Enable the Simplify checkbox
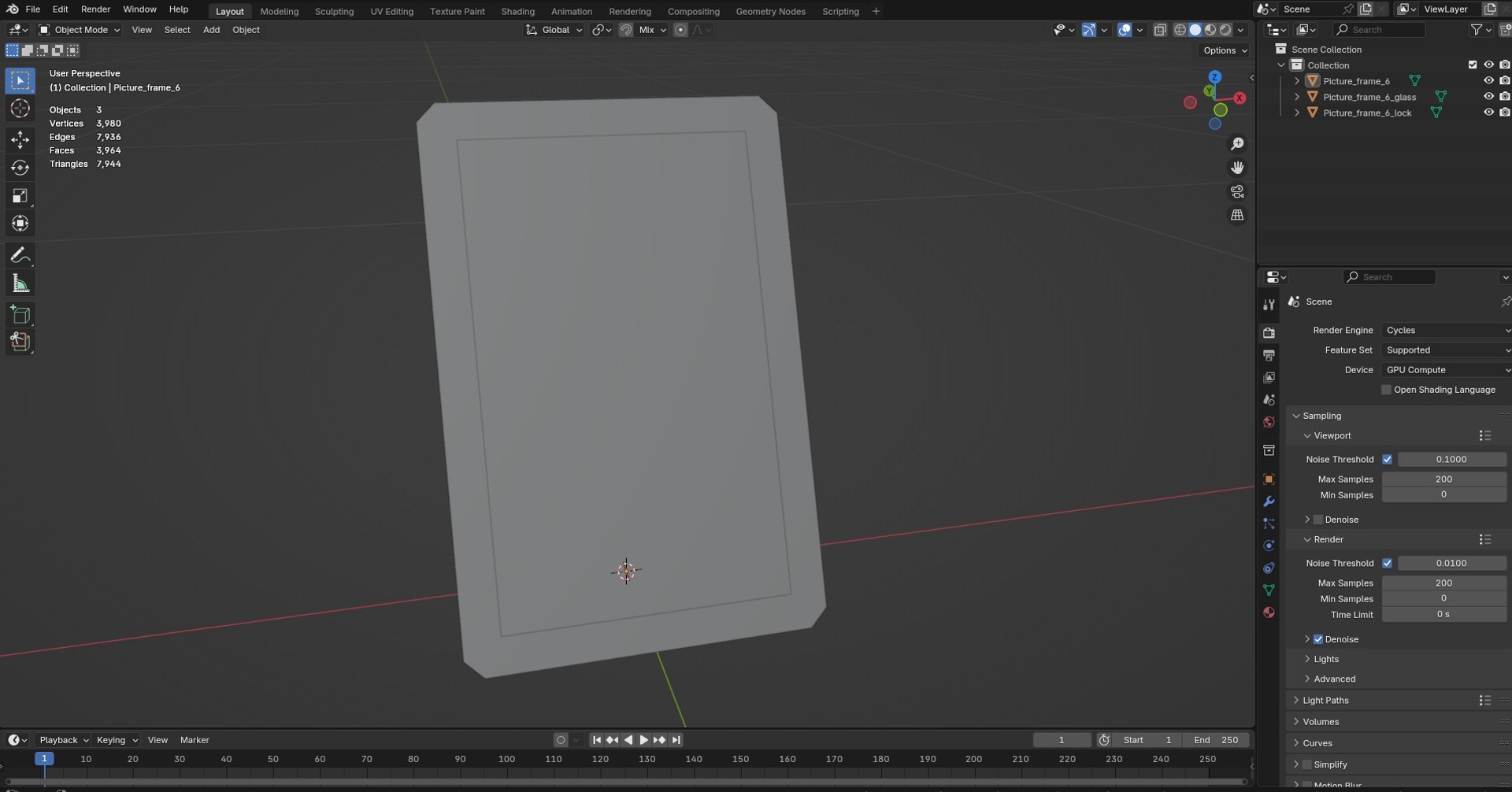This screenshot has height=792, width=1512. coord(1307,764)
